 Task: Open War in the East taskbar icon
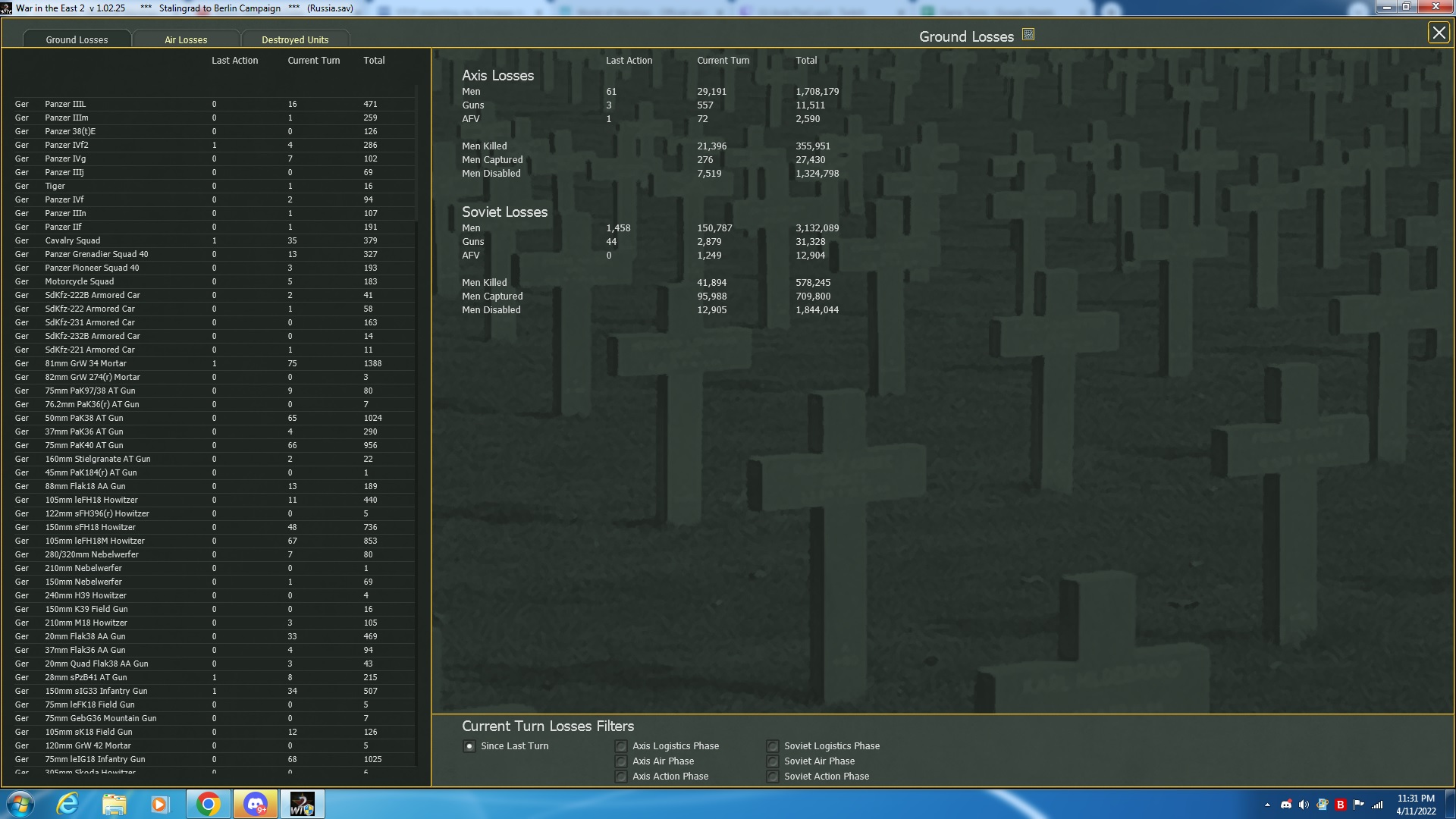[x=302, y=804]
